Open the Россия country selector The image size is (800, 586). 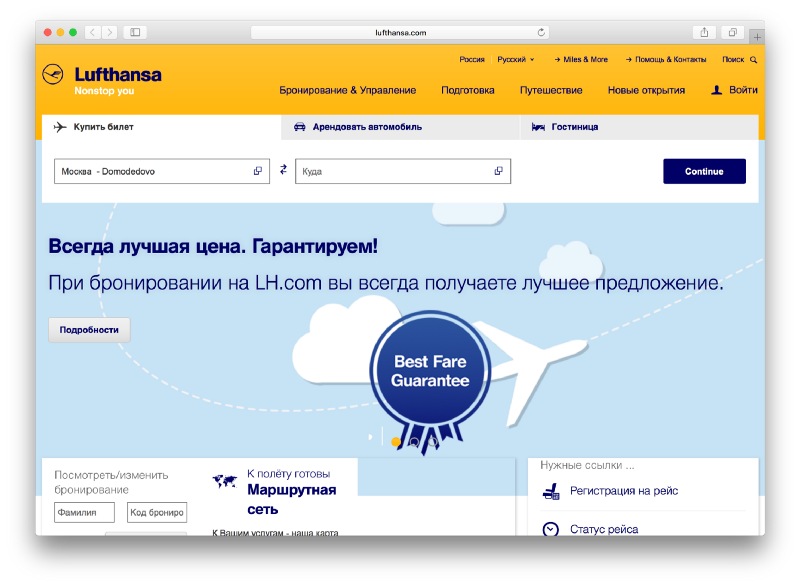pos(472,60)
